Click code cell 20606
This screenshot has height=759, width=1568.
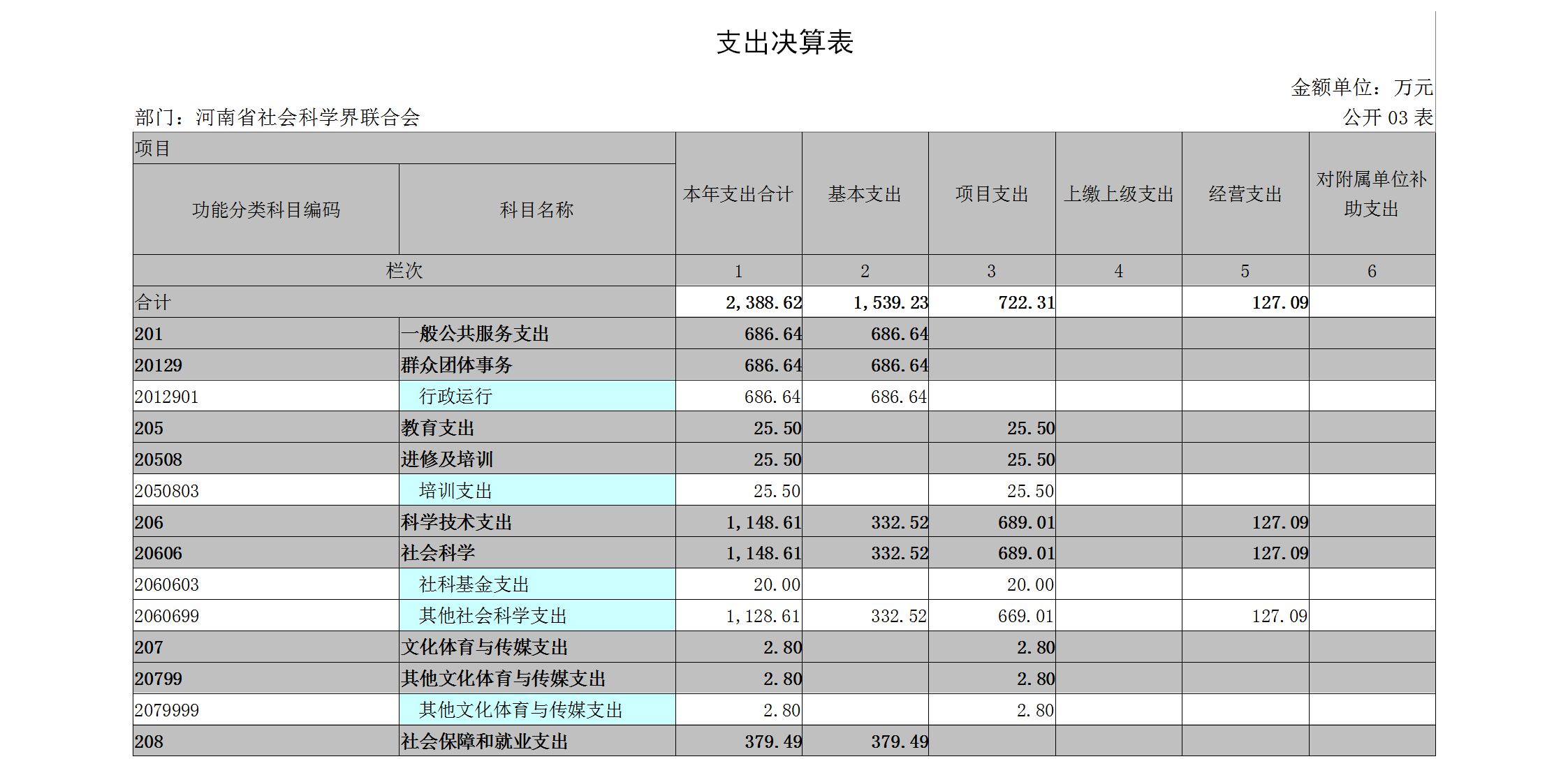pos(266,552)
